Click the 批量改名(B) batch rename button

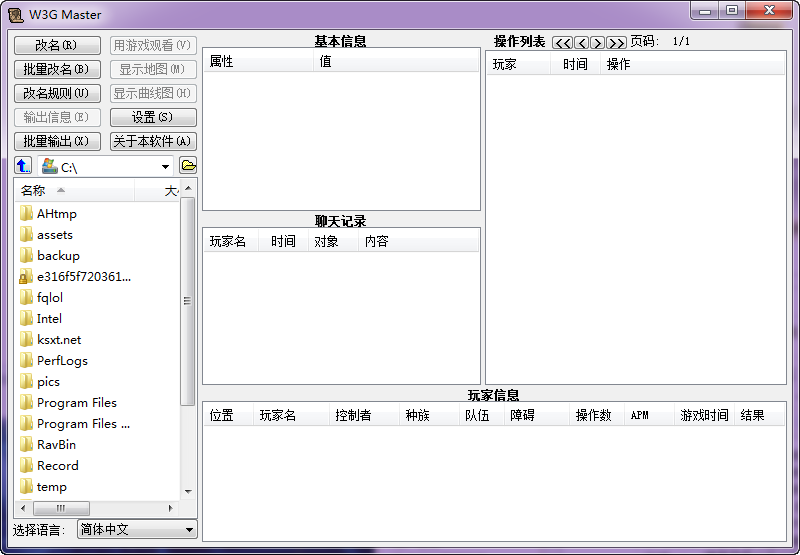point(57,69)
